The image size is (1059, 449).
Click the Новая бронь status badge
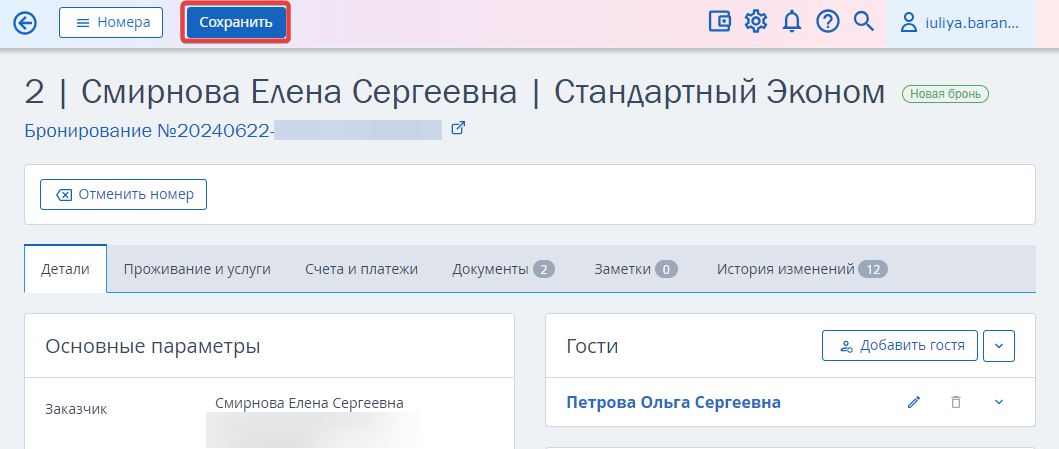945,94
